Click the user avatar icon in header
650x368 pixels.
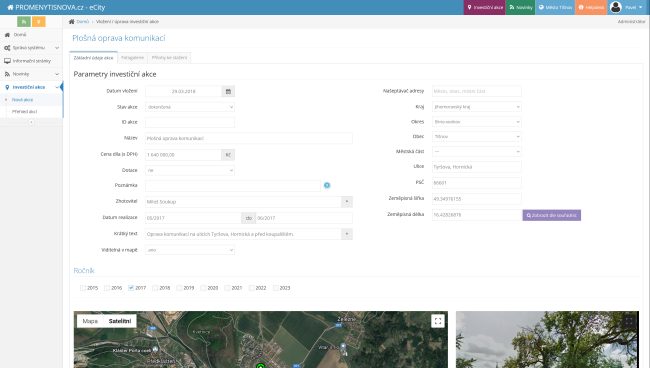616,7
